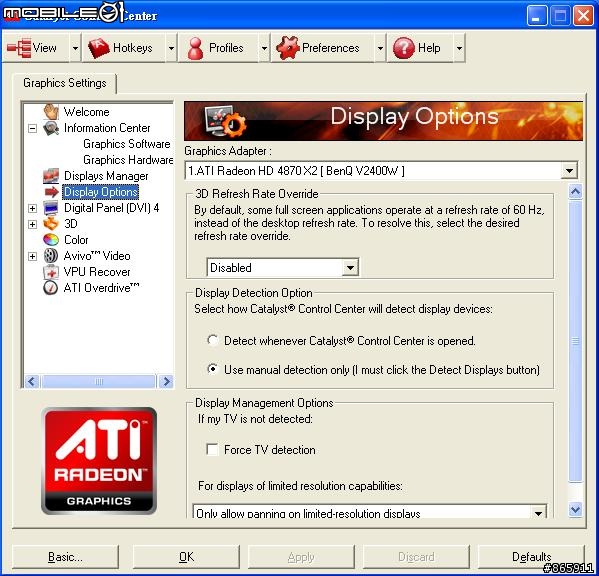Click the tree scrollbar left arrow
Viewport: 599px width, 576px height.
[32, 381]
